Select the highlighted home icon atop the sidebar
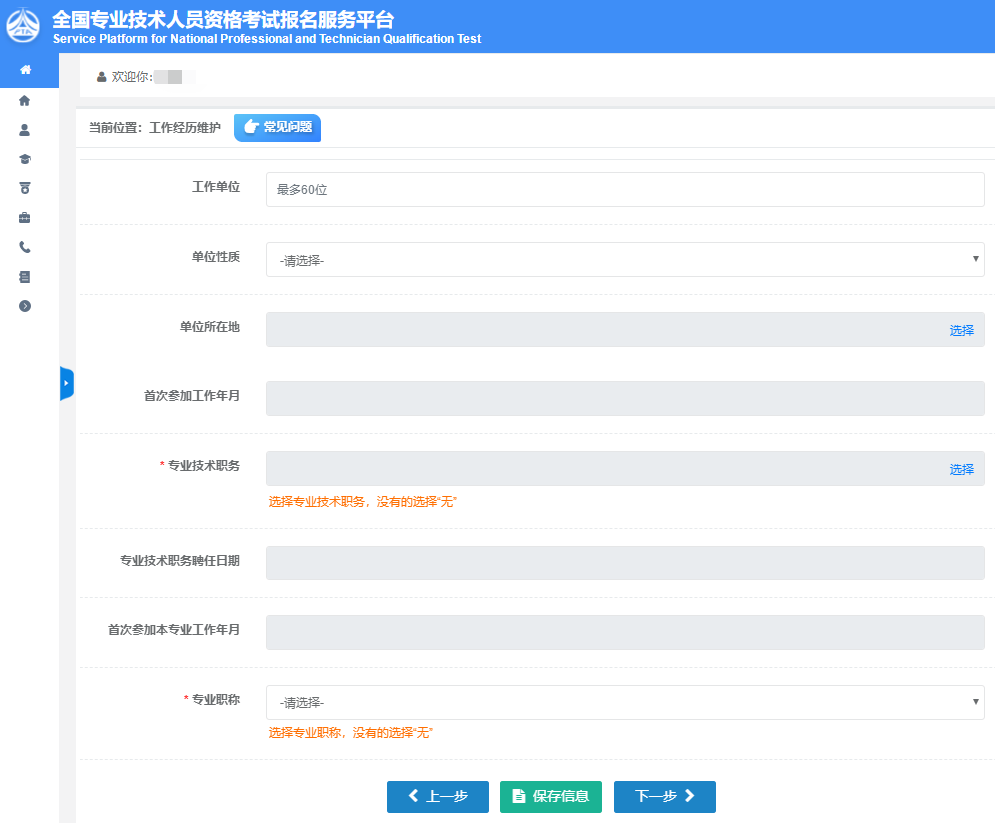Viewport: 995px width, 823px height. tap(23, 71)
